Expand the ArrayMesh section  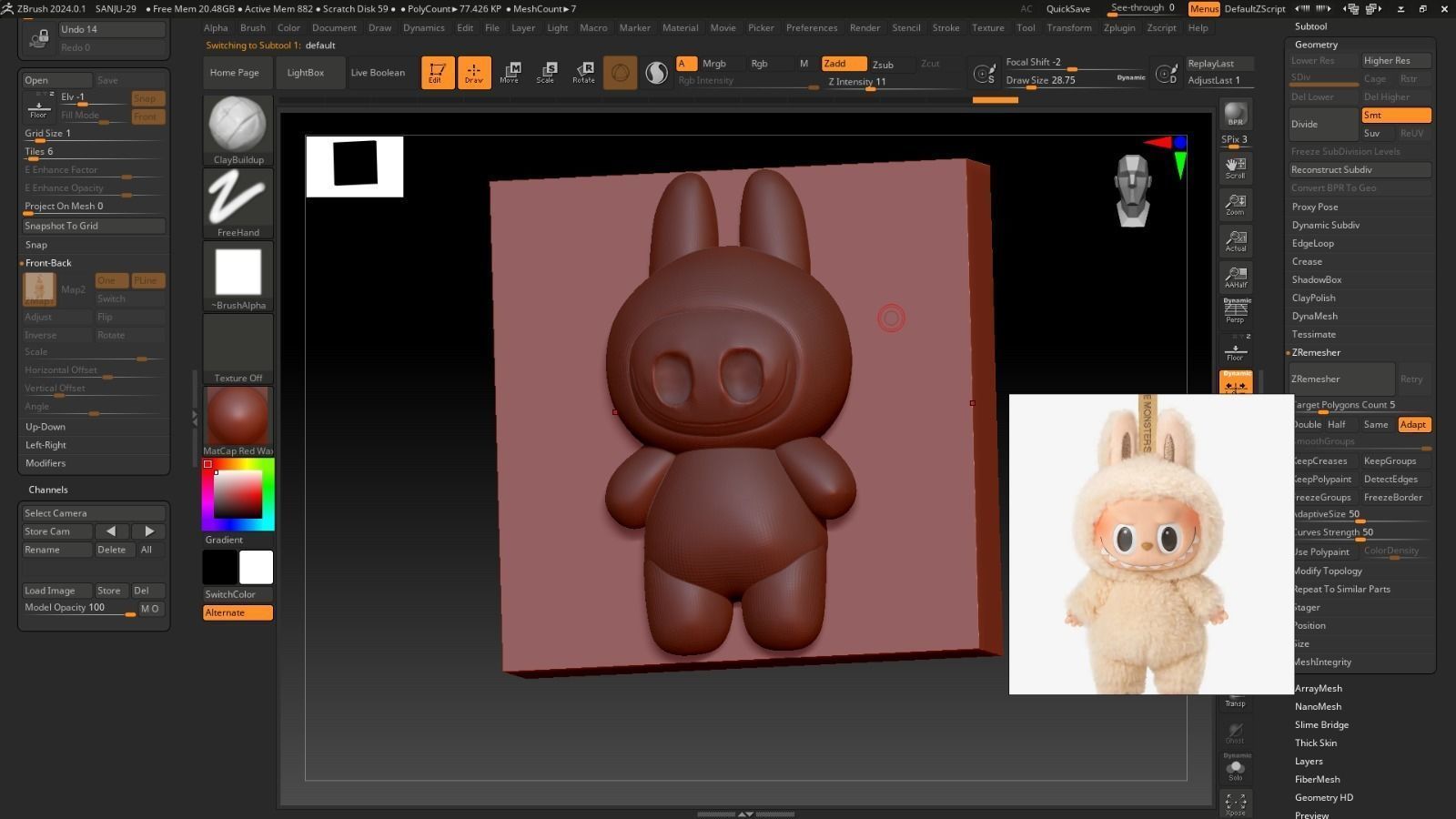coord(1319,689)
